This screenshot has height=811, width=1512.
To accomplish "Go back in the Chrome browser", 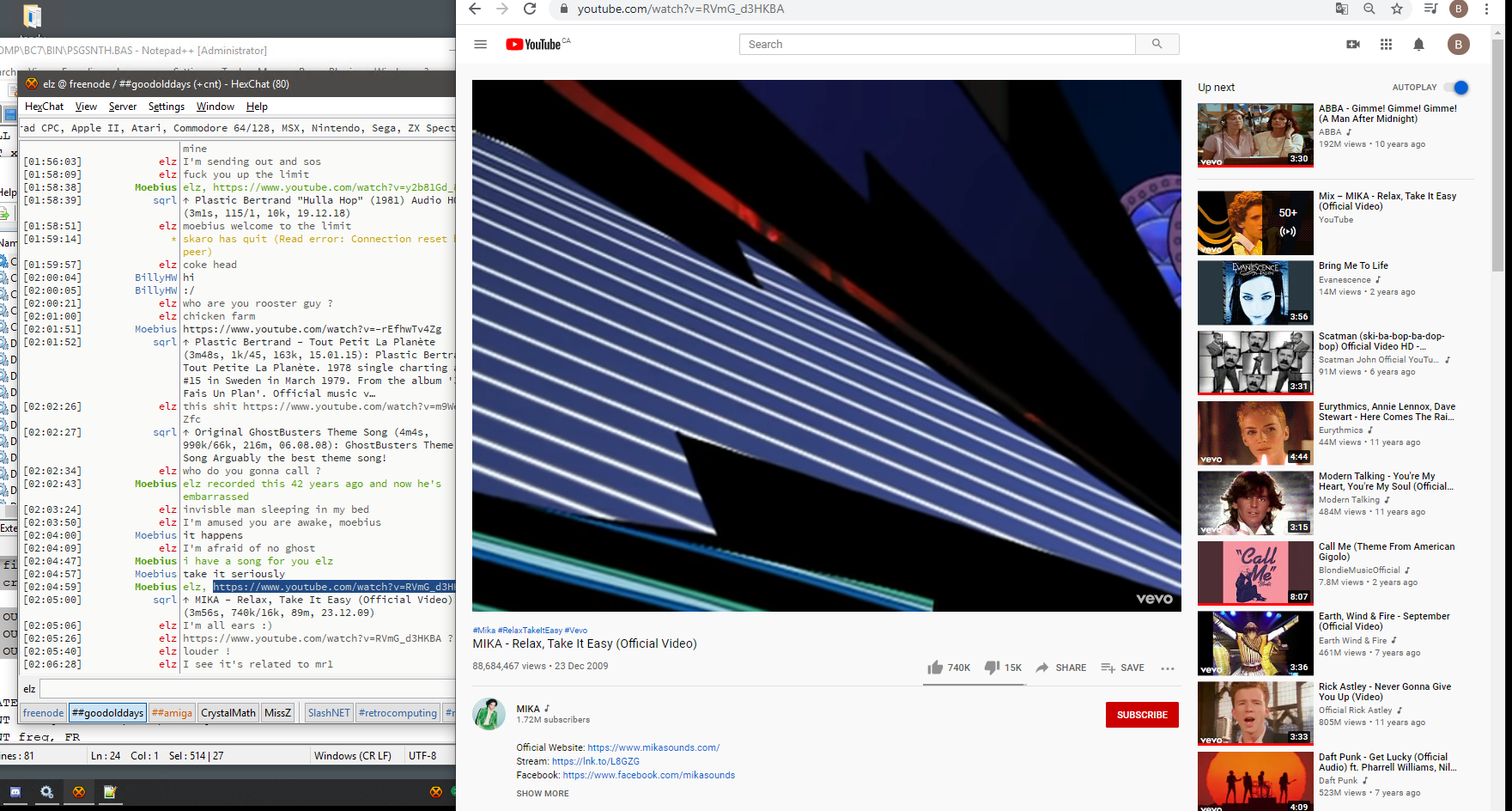I will (x=475, y=9).
